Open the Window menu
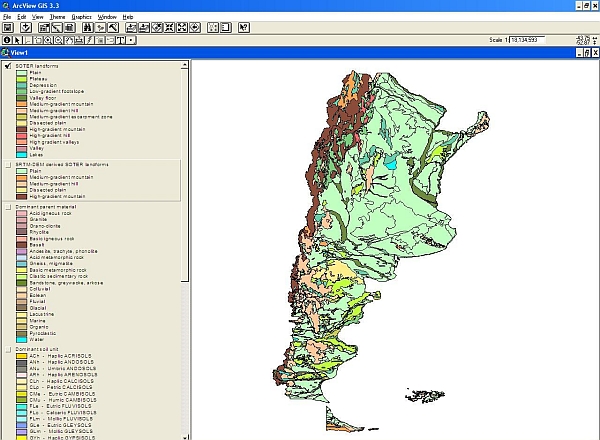The height and width of the screenshot is (440, 600). (108, 17)
